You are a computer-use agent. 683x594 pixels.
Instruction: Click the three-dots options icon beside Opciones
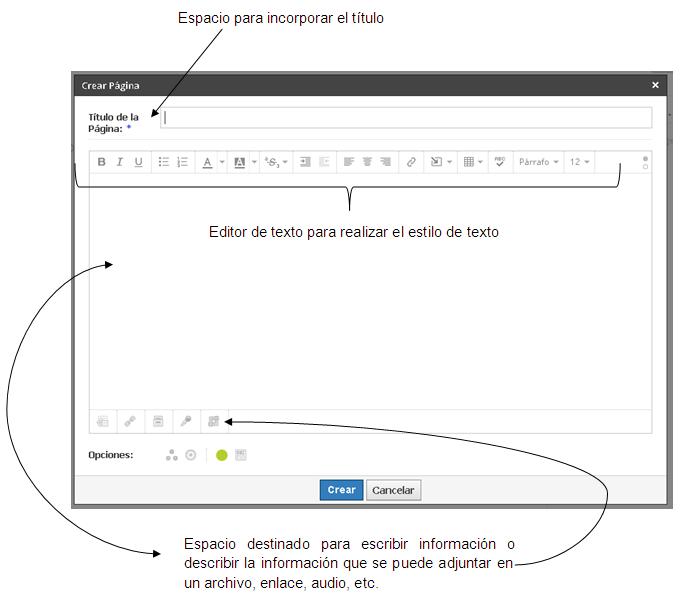[x=172, y=455]
